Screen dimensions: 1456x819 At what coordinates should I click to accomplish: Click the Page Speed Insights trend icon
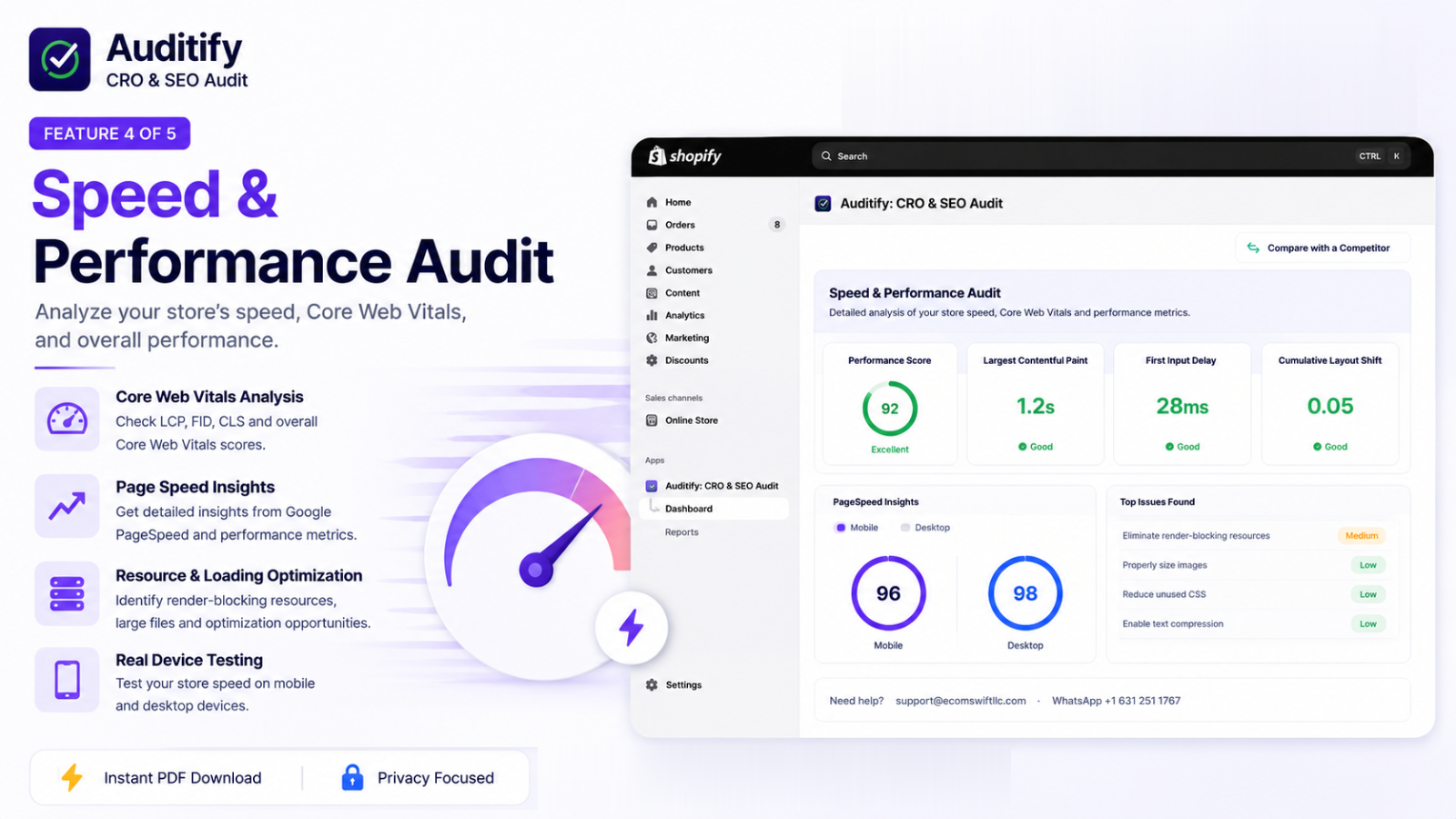[x=67, y=506]
